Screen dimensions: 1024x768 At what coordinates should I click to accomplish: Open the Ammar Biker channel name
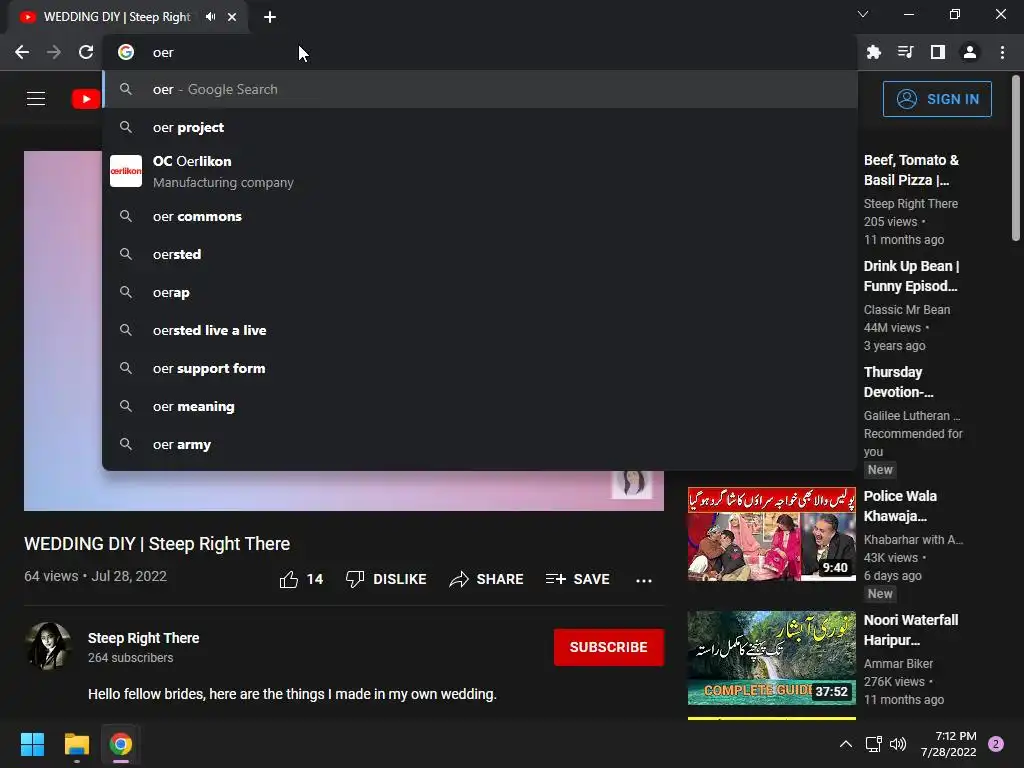click(898, 664)
